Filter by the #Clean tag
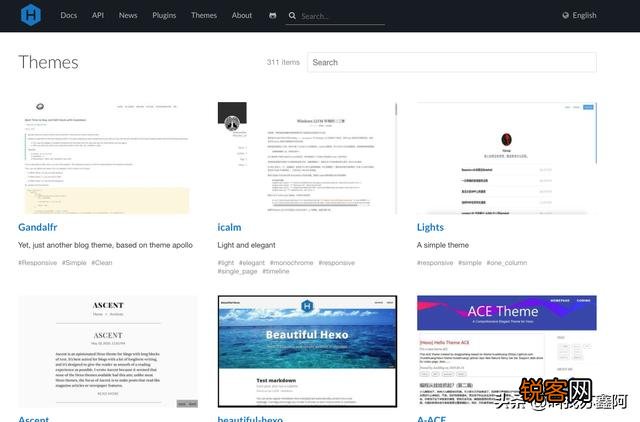Image resolution: width=640 pixels, height=422 pixels. pyautogui.click(x=102, y=263)
